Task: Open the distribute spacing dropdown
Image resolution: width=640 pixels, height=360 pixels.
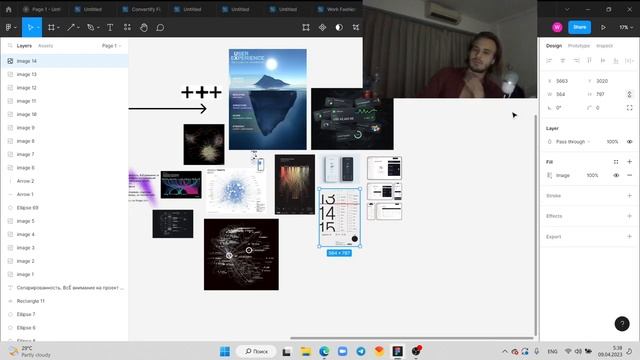Action: pyautogui.click(x=629, y=60)
